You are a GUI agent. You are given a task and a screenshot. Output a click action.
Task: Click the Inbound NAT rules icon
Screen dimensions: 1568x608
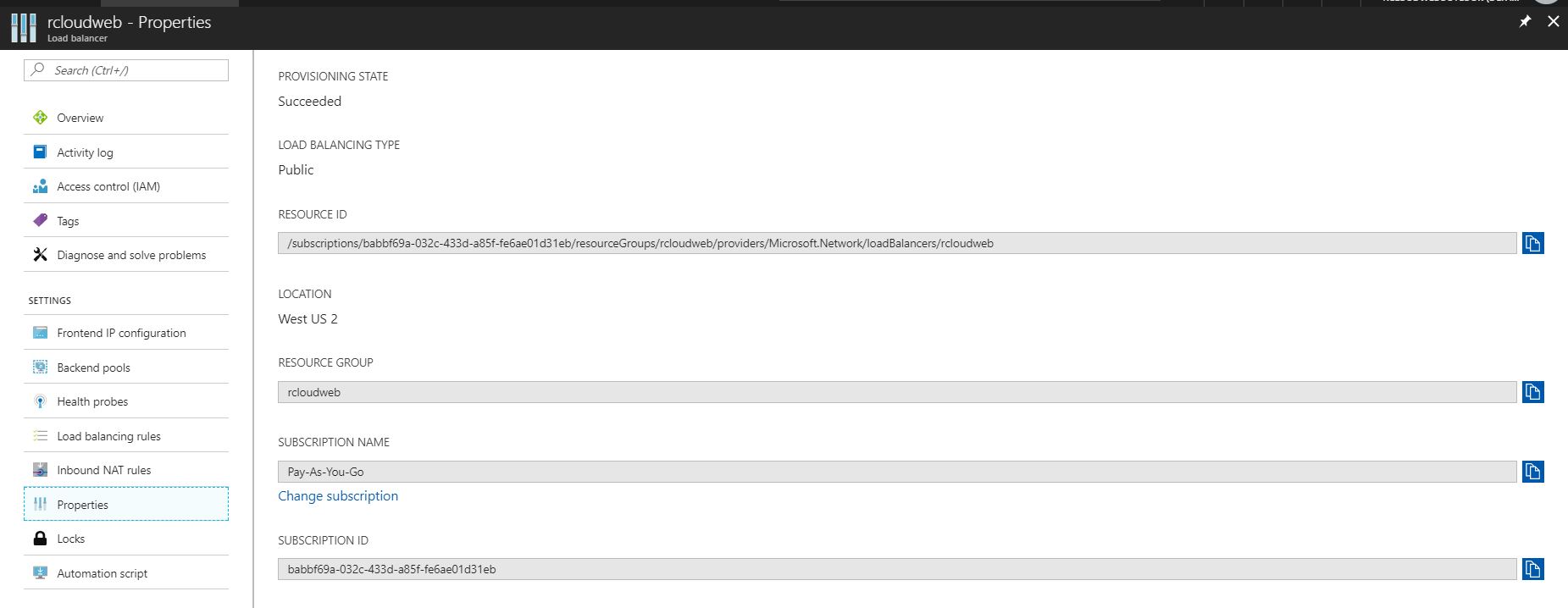[40, 470]
